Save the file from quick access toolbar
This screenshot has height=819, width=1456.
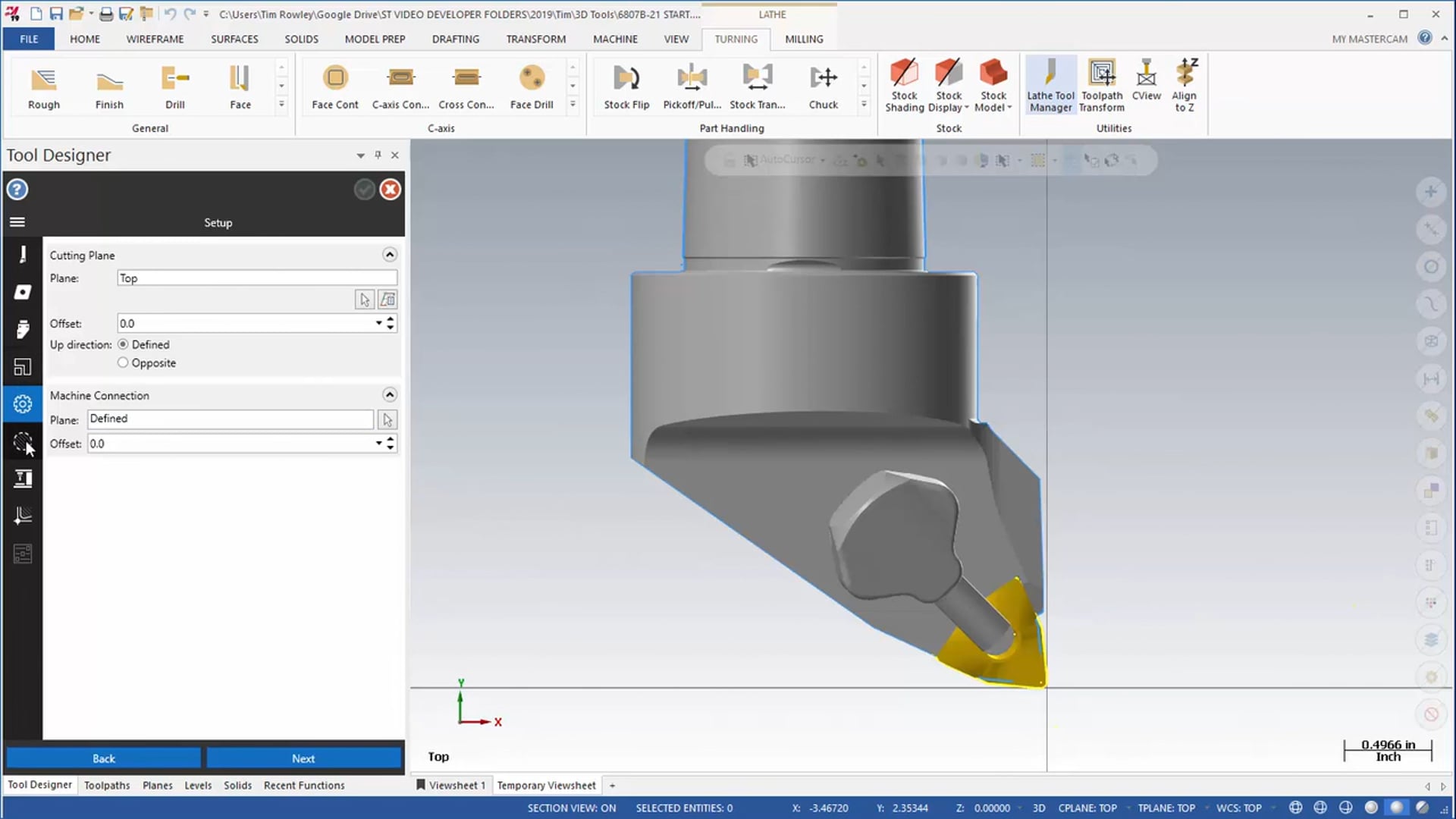pyautogui.click(x=56, y=14)
